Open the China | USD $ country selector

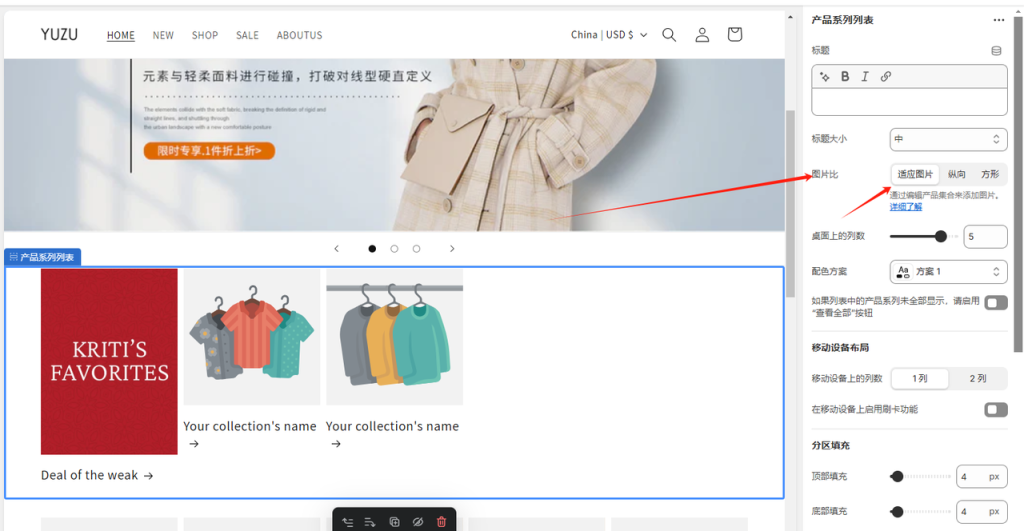point(609,35)
